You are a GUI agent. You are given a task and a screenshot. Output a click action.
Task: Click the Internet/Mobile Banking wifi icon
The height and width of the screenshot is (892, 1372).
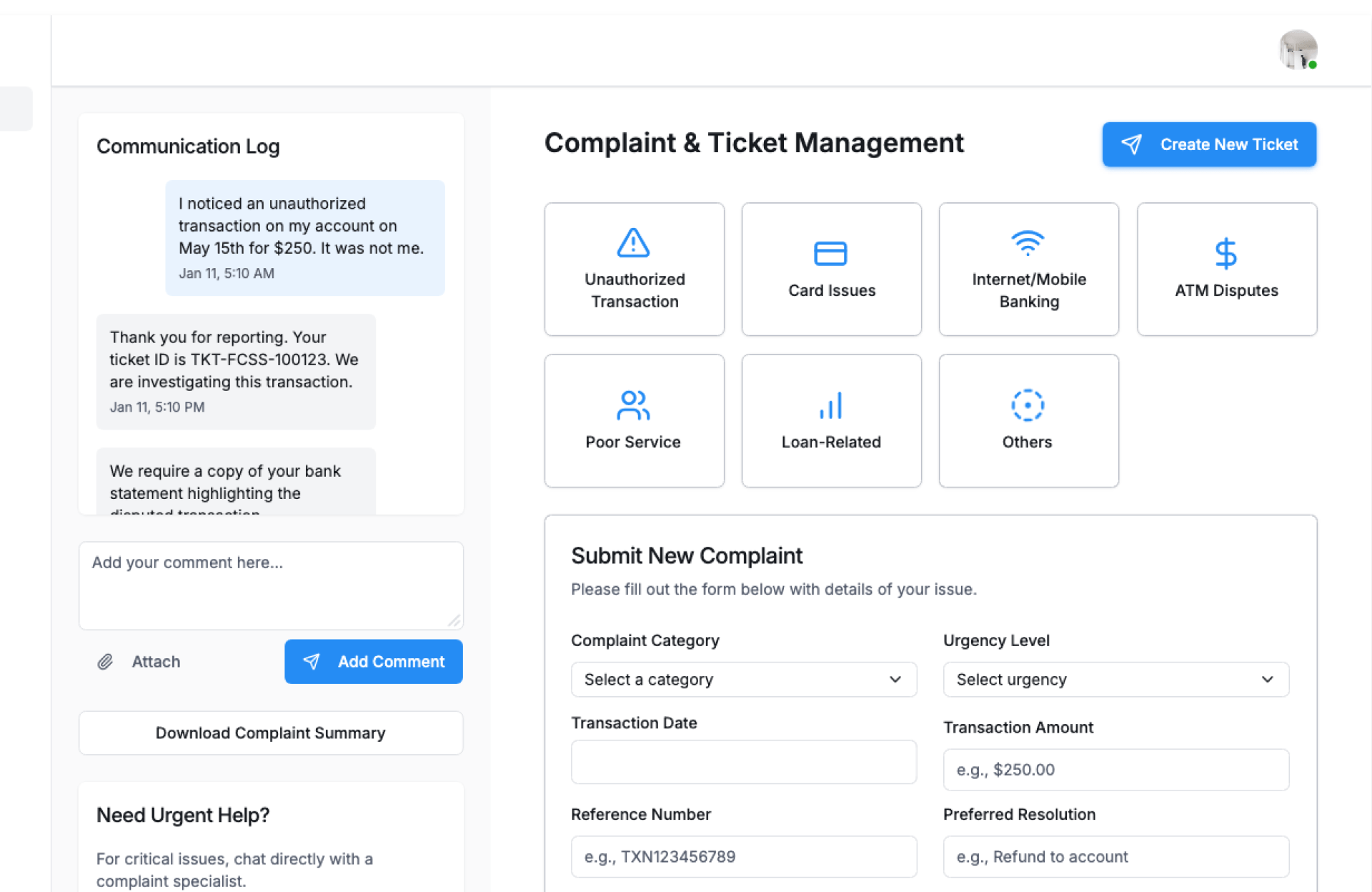coord(1028,243)
